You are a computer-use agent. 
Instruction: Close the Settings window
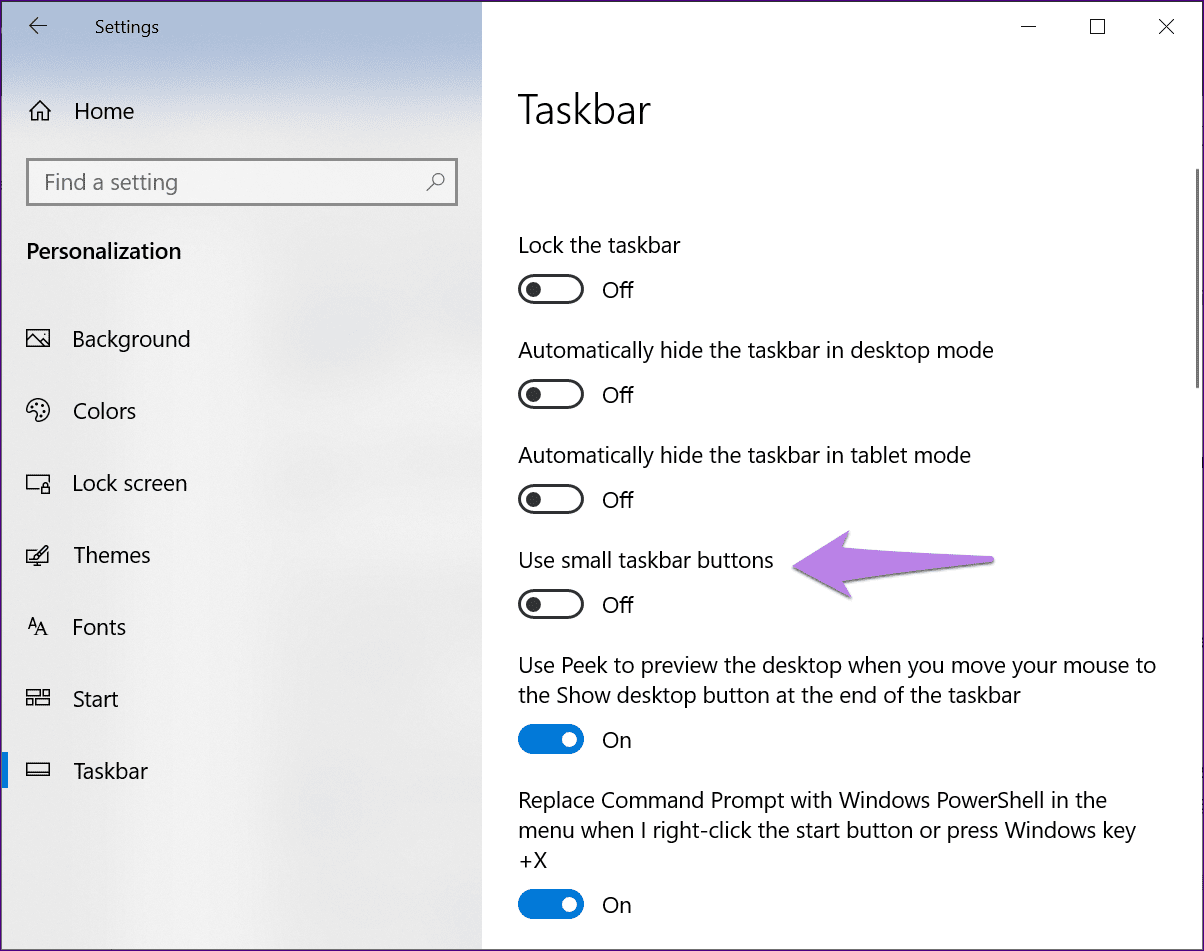click(x=1166, y=27)
